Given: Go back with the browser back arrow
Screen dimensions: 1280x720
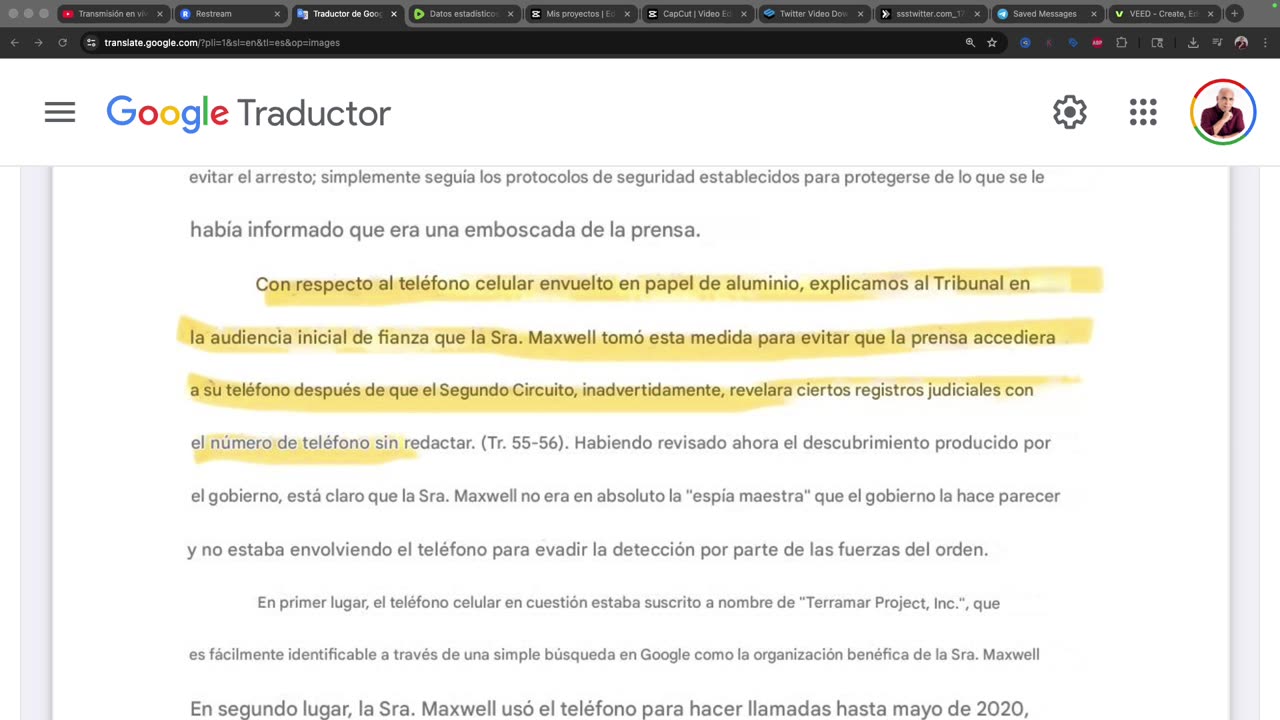Looking at the screenshot, I should [x=14, y=43].
